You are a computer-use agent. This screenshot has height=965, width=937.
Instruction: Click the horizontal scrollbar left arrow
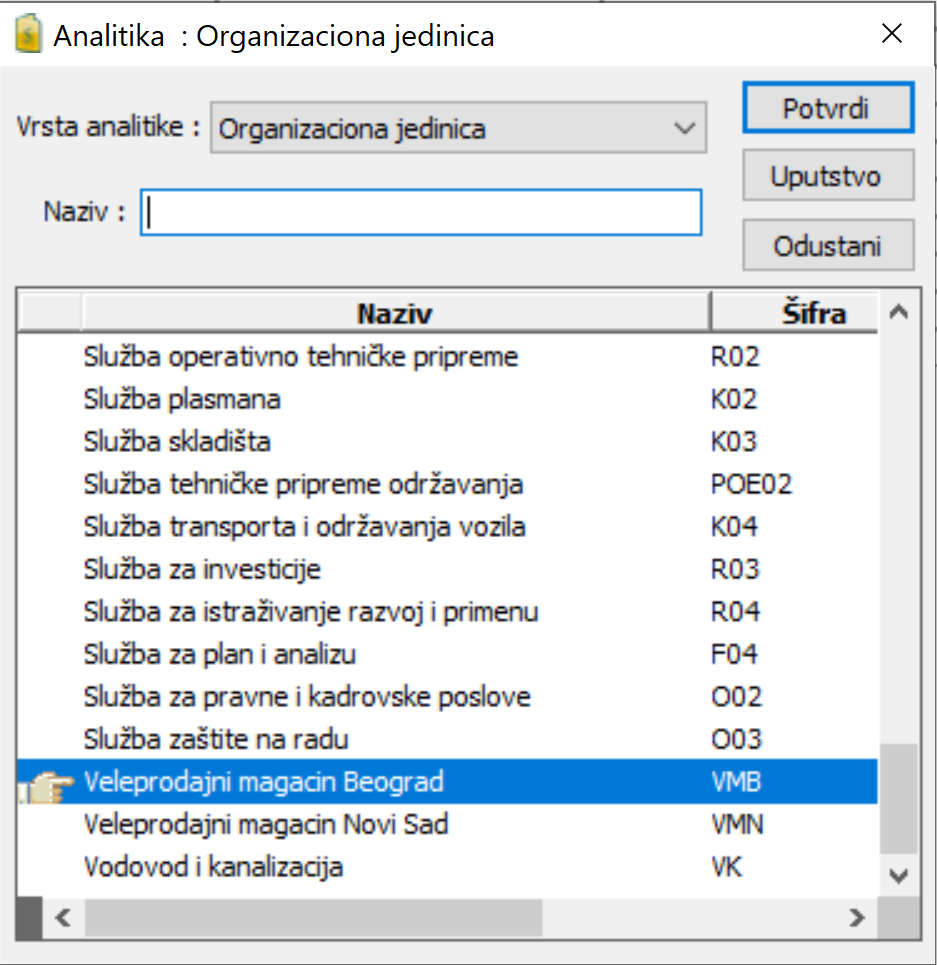[64, 916]
